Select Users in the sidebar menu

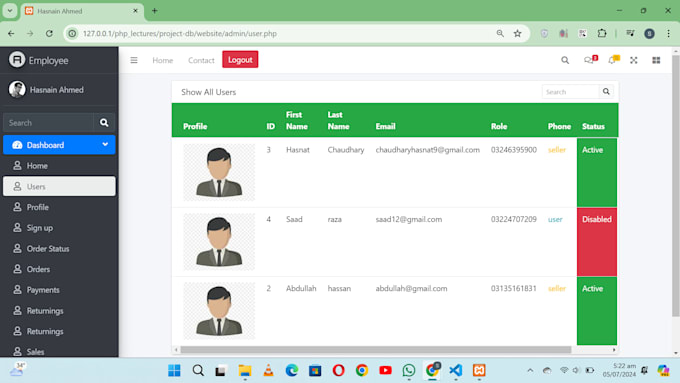click(x=59, y=187)
